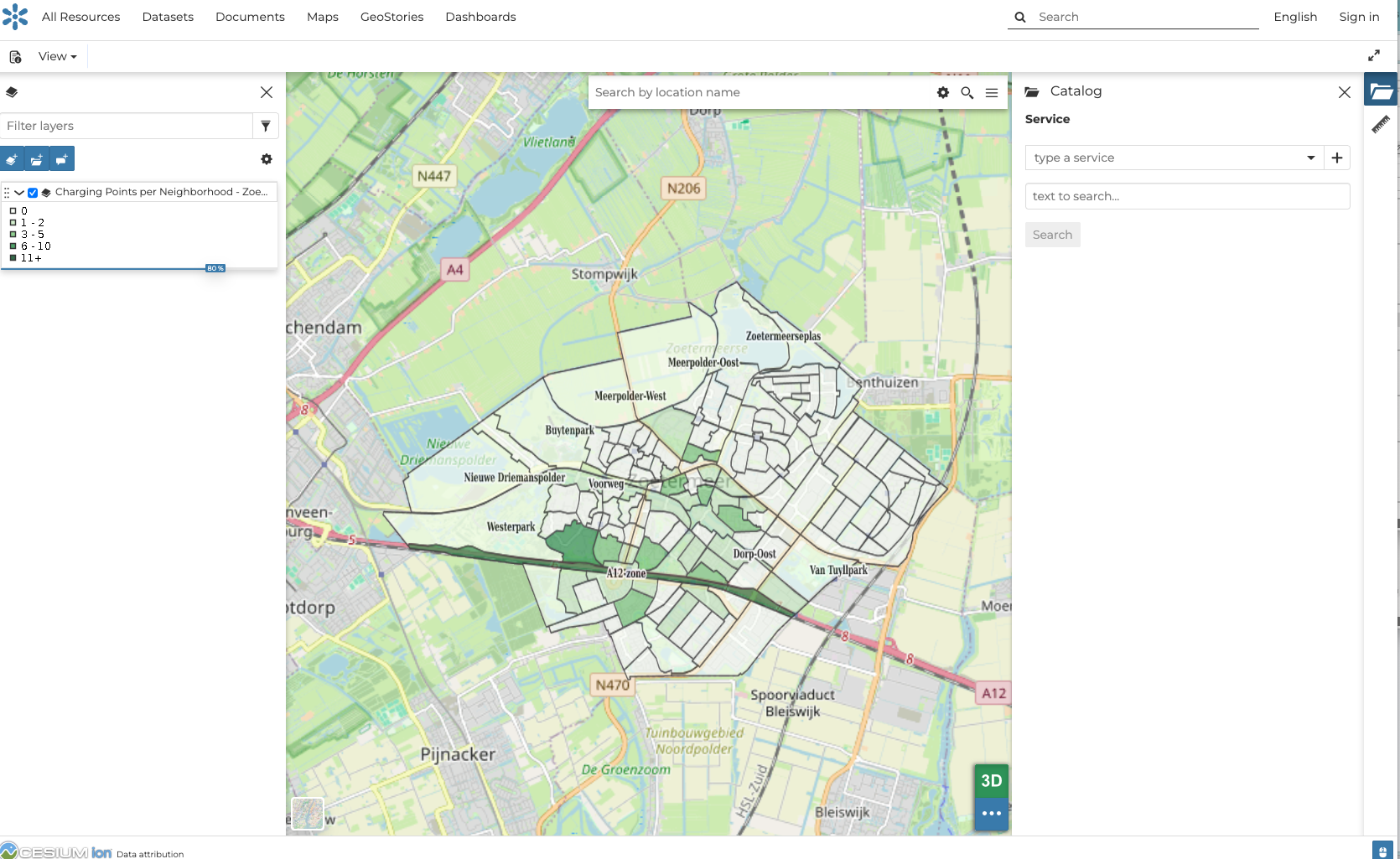Add a new catalog service with plus button
This screenshot has width=1400, height=859.
click(x=1337, y=158)
